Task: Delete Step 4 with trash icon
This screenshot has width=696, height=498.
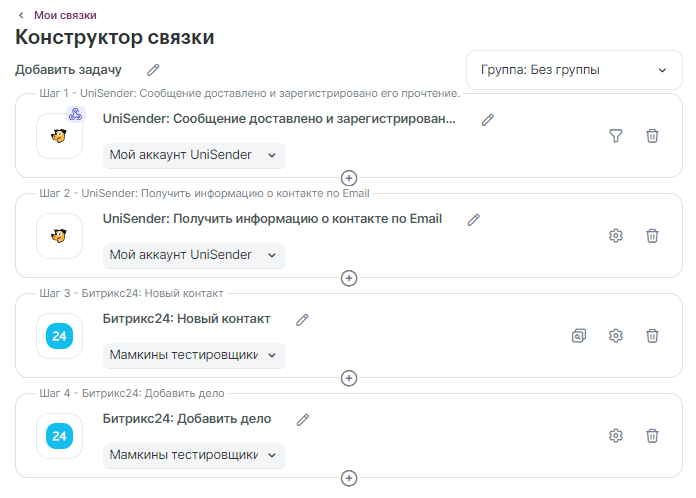Action: pos(652,436)
